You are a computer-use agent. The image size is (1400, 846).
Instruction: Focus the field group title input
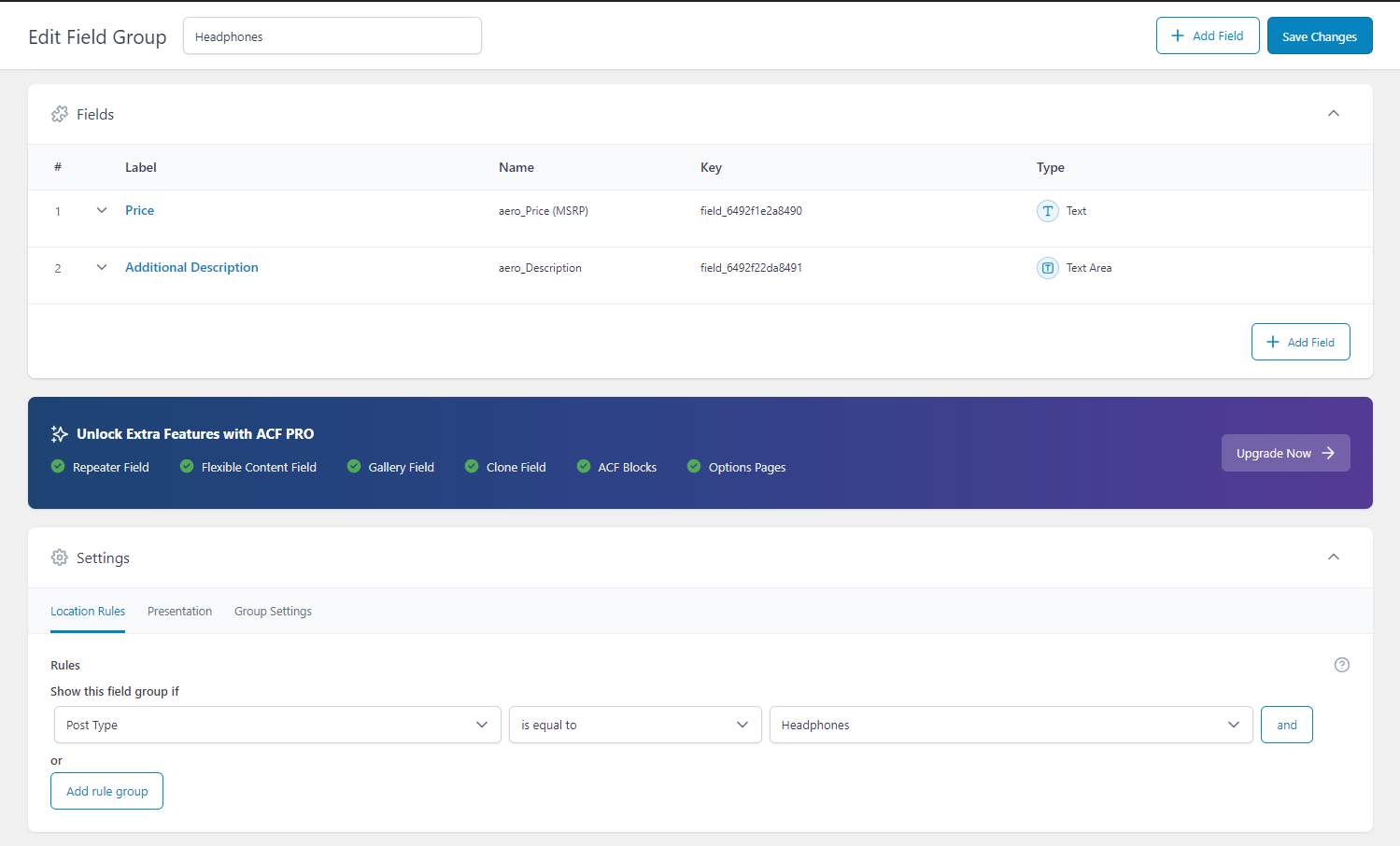pos(332,35)
